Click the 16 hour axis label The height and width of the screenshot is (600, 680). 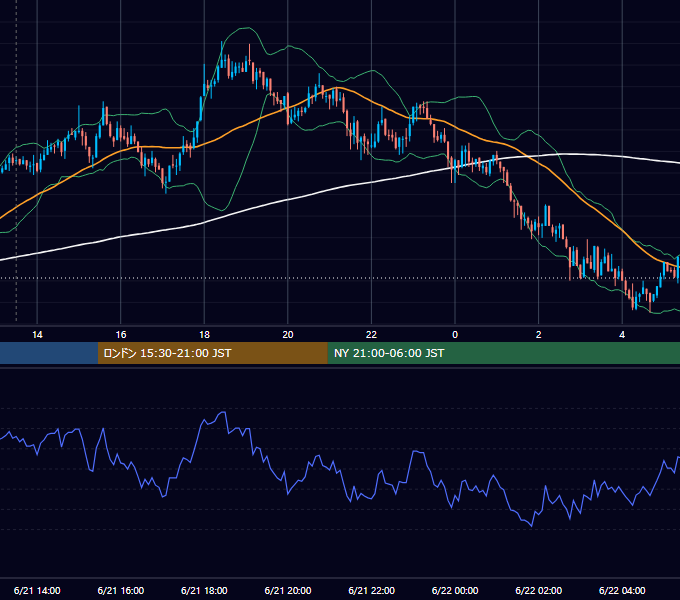[x=121, y=335]
